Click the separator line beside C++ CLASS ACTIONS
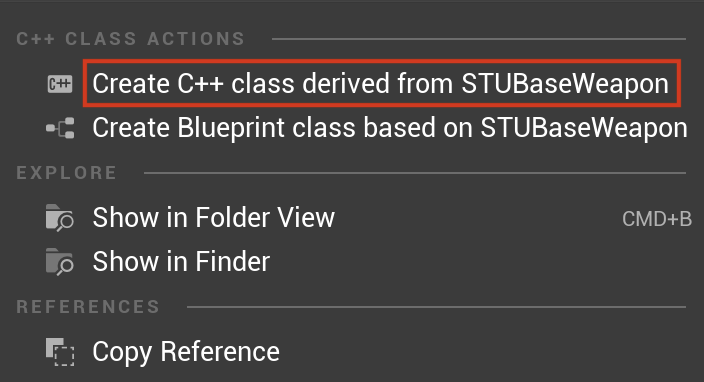This screenshot has width=704, height=382. [x=479, y=39]
